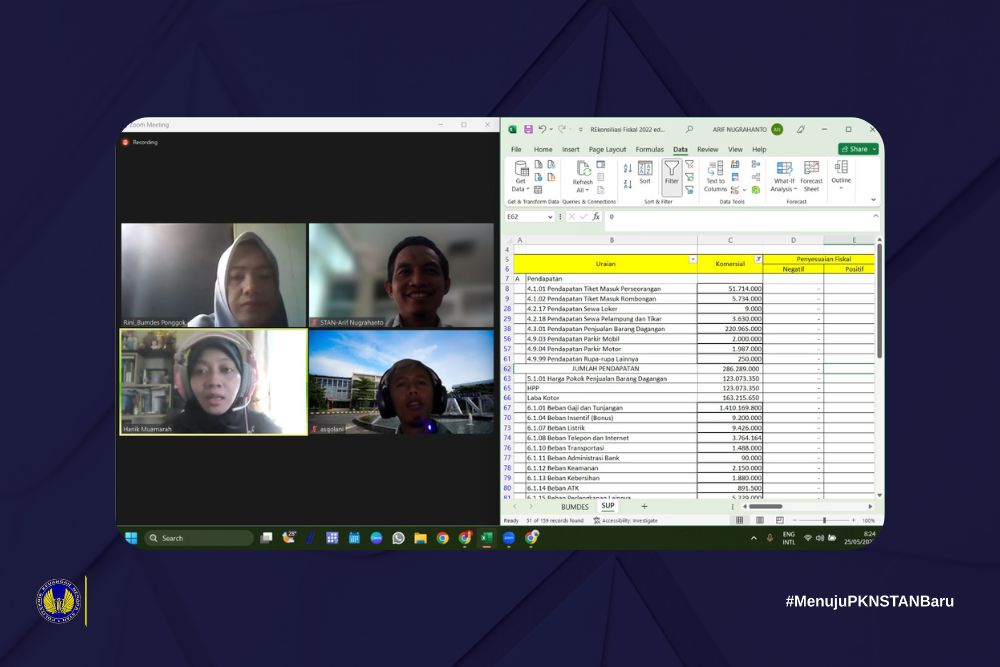Open the Sort dialog button
Viewport: 1000px width, 667px height.
tap(645, 172)
